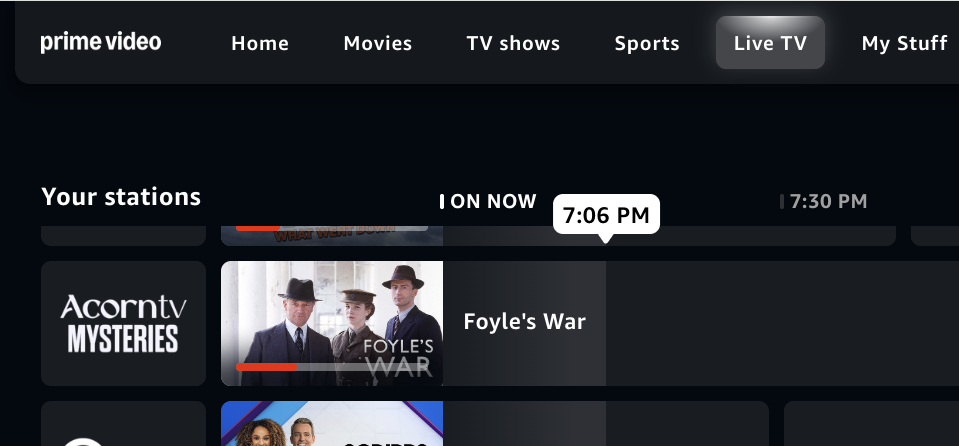Open the Home tab
This screenshot has width=959, height=446.
pyautogui.click(x=260, y=43)
